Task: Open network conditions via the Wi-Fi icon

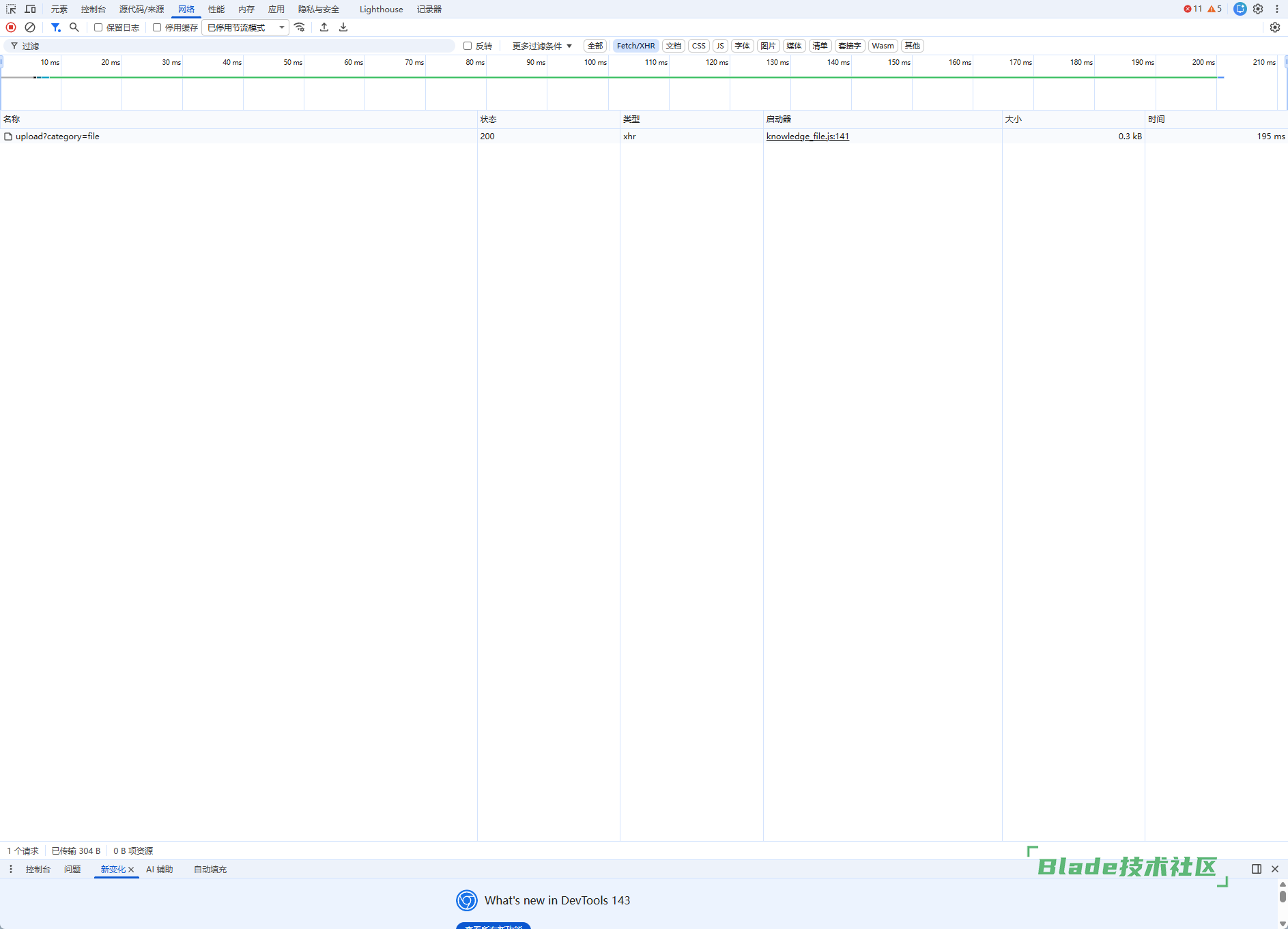Action: [300, 27]
